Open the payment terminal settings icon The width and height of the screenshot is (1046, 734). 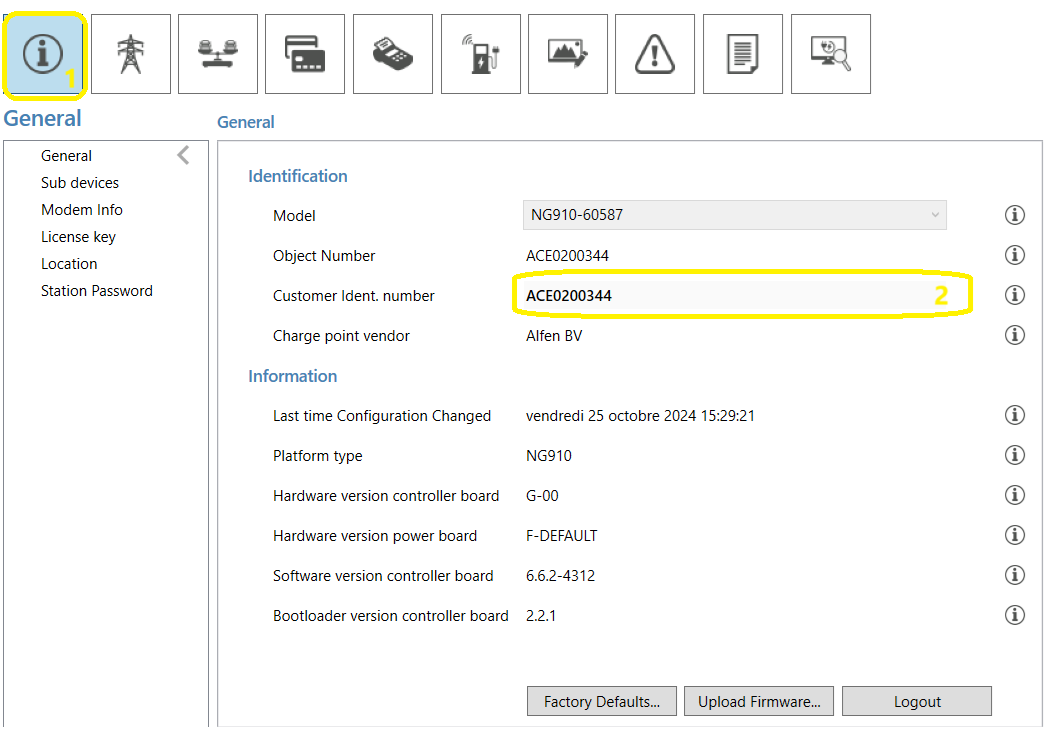tap(392, 53)
